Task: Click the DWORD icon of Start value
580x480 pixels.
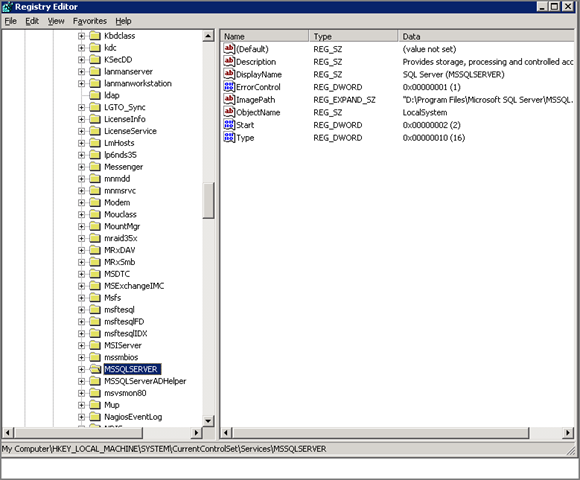Action: point(229,125)
